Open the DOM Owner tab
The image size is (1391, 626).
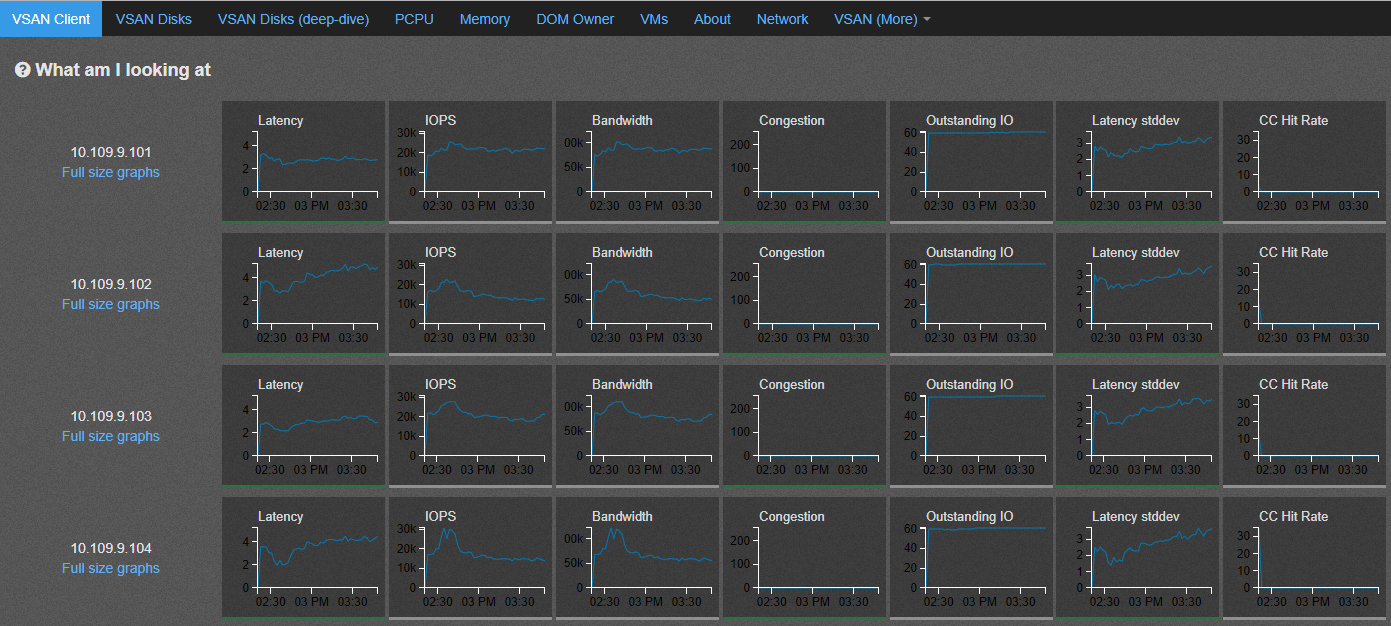pyautogui.click(x=575, y=19)
